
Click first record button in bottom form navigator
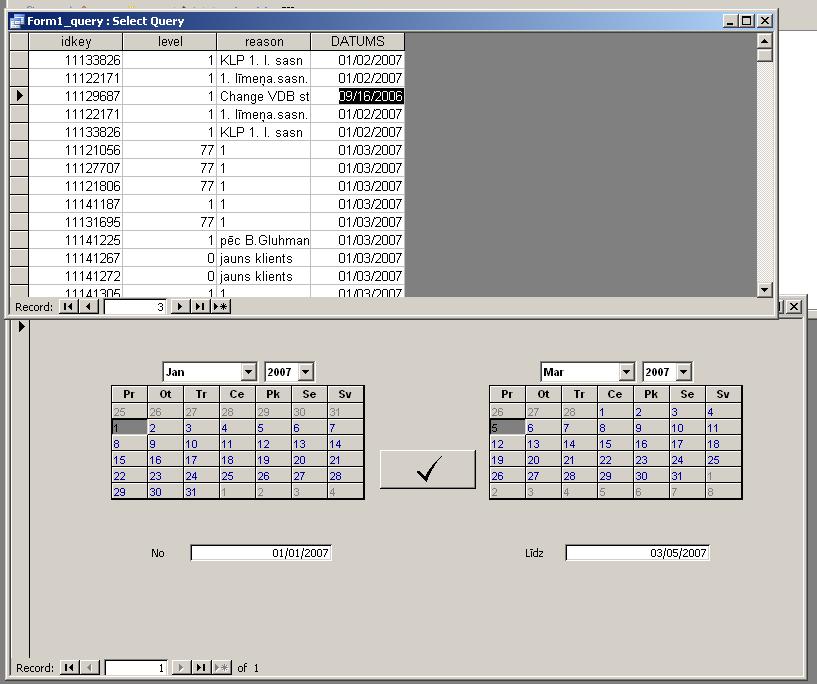coord(68,667)
